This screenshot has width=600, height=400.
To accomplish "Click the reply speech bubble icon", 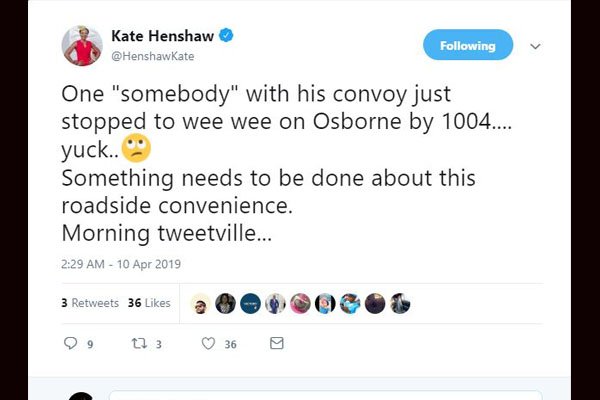I will coord(70,343).
